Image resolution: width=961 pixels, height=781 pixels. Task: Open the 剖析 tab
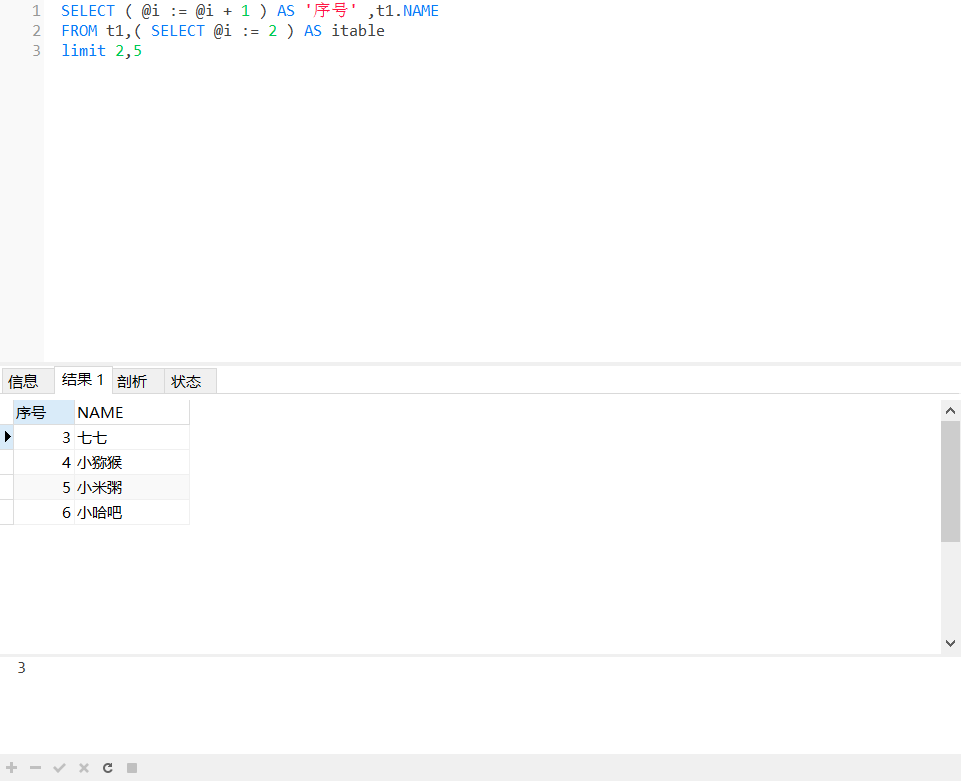[138, 381]
